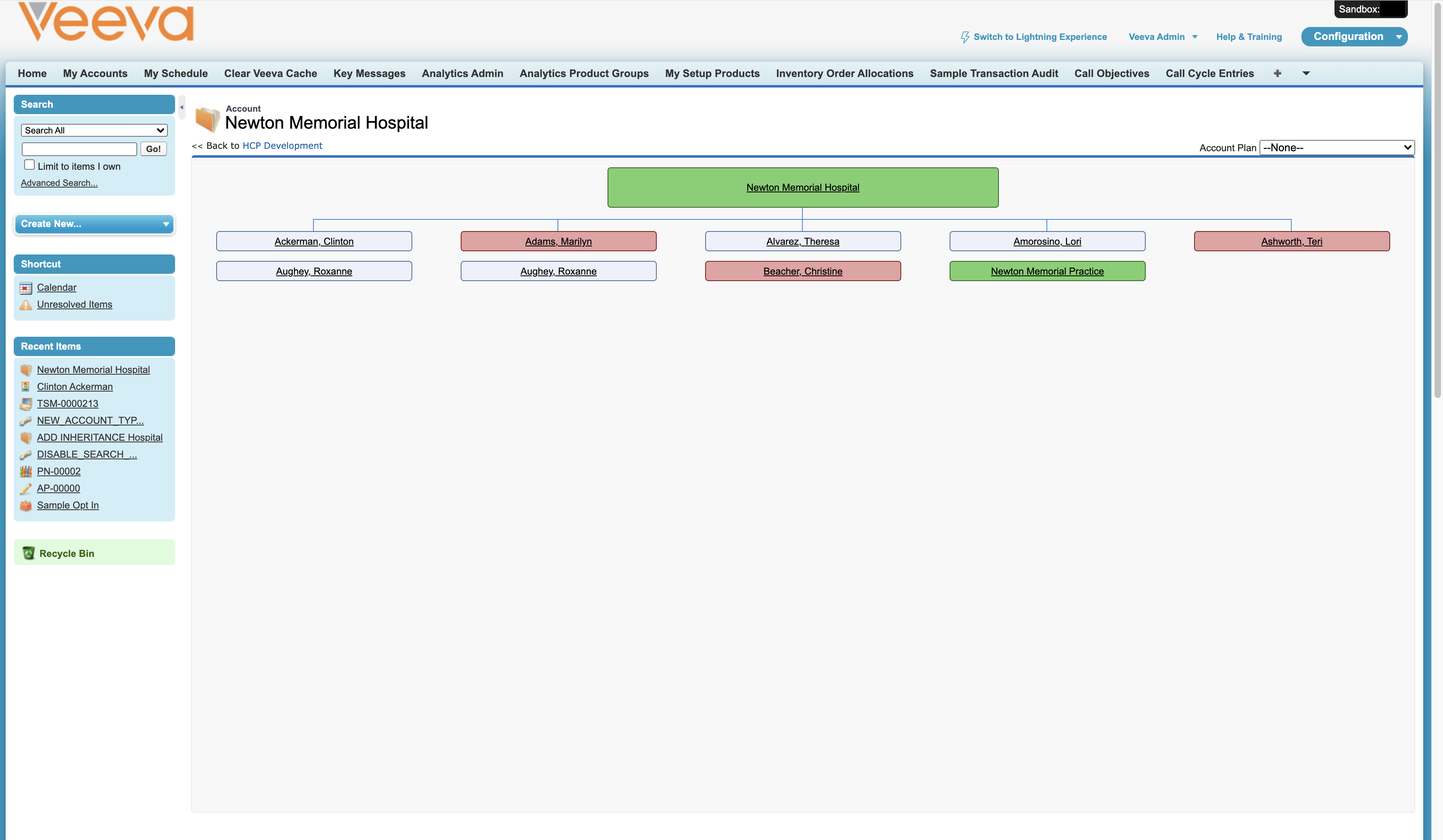Screen dimensions: 1443x840
Task: Click the Lightning Experience bolt icon
Action: click(x=965, y=37)
